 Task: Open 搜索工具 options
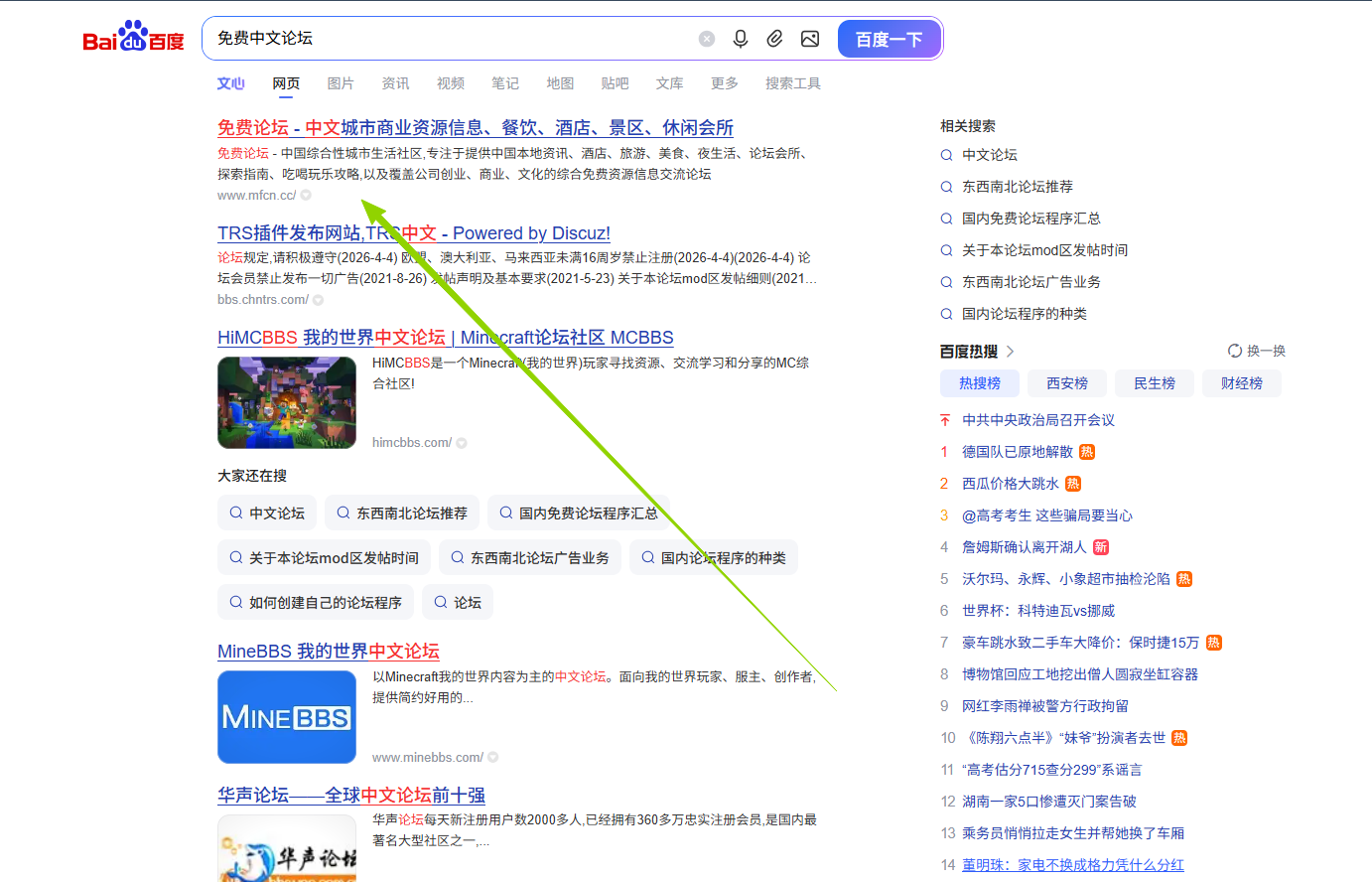point(793,83)
